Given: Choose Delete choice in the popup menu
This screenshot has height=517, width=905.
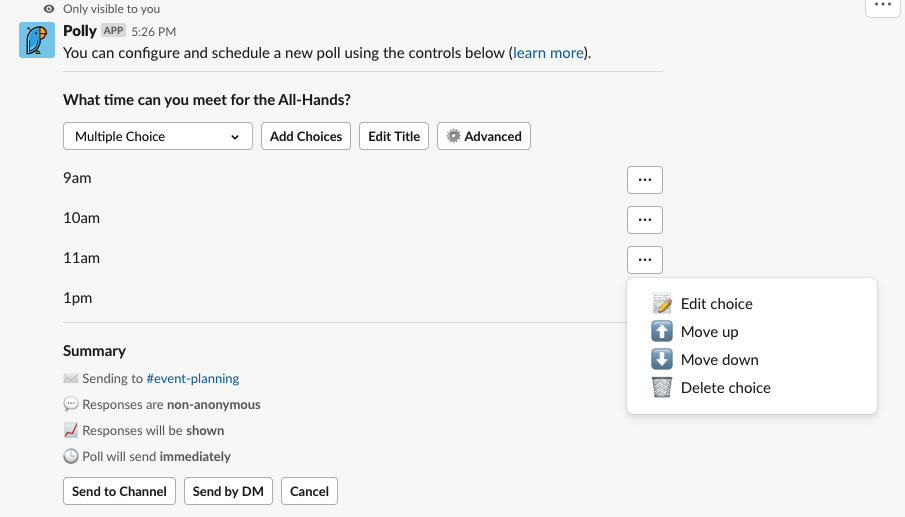Looking at the screenshot, I should point(725,388).
